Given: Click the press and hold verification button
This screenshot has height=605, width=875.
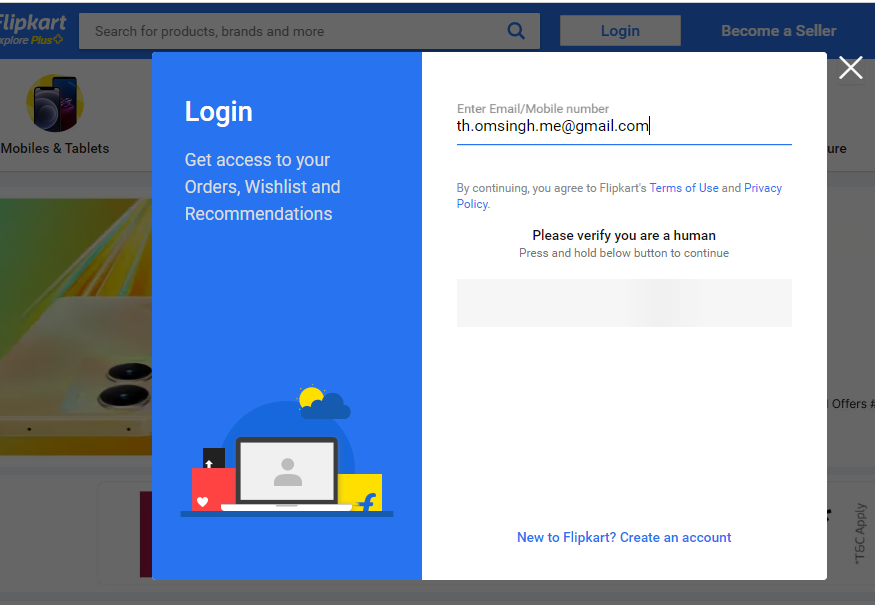Looking at the screenshot, I should pyautogui.click(x=624, y=303).
